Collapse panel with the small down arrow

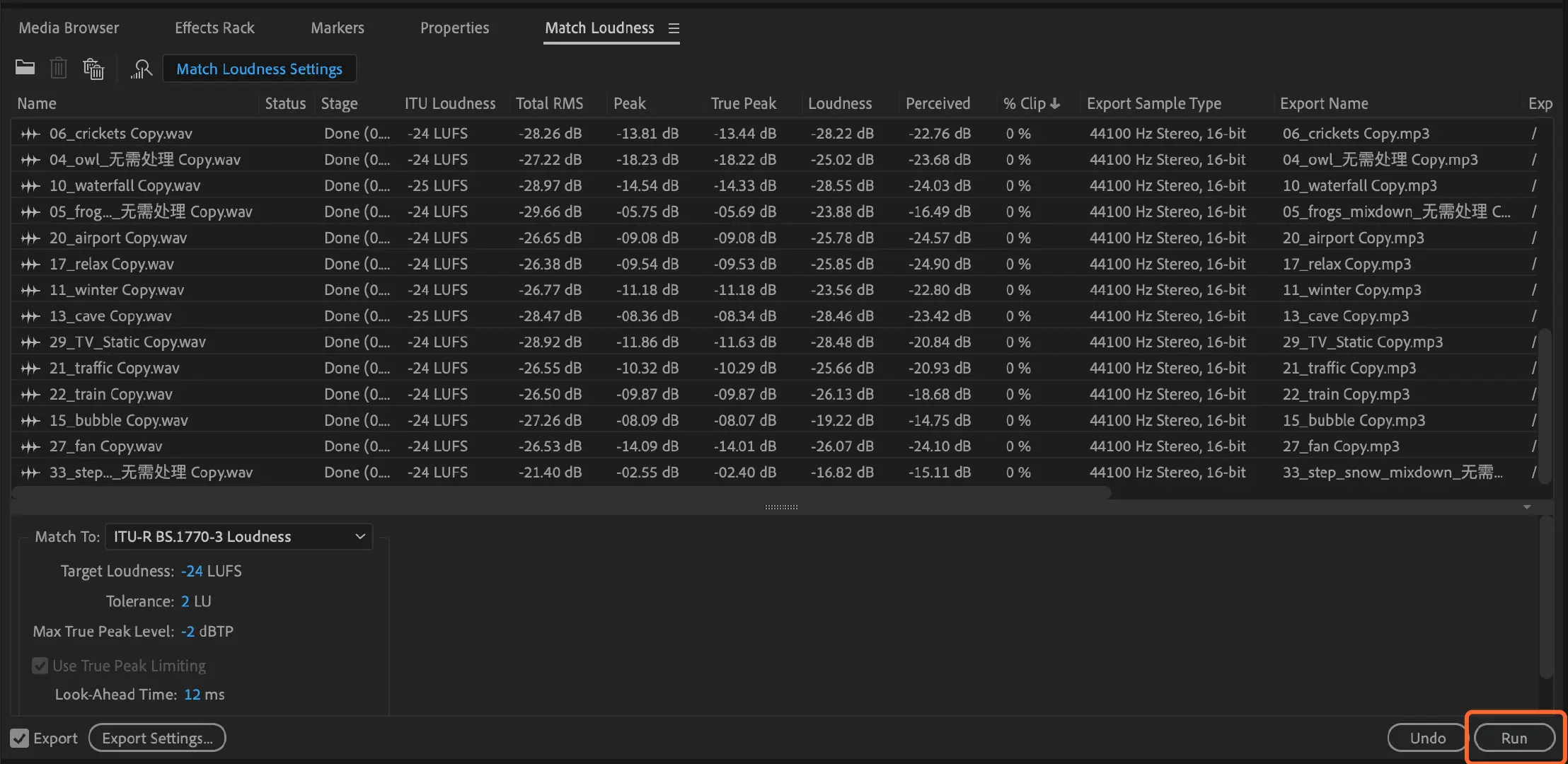point(1527,507)
